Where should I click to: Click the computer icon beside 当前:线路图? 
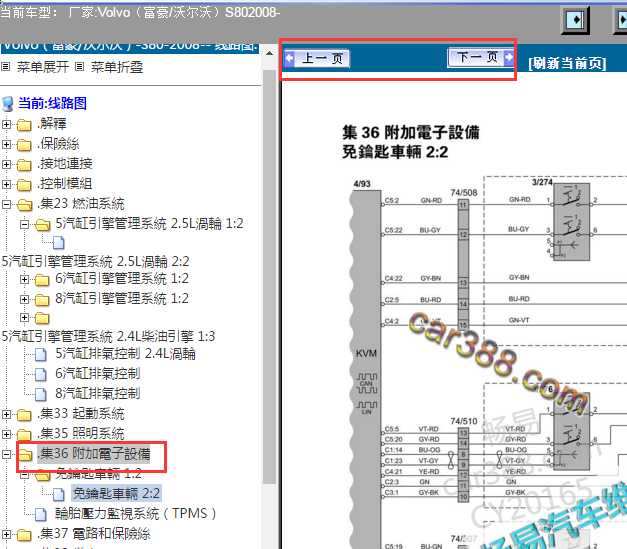pos(8,104)
